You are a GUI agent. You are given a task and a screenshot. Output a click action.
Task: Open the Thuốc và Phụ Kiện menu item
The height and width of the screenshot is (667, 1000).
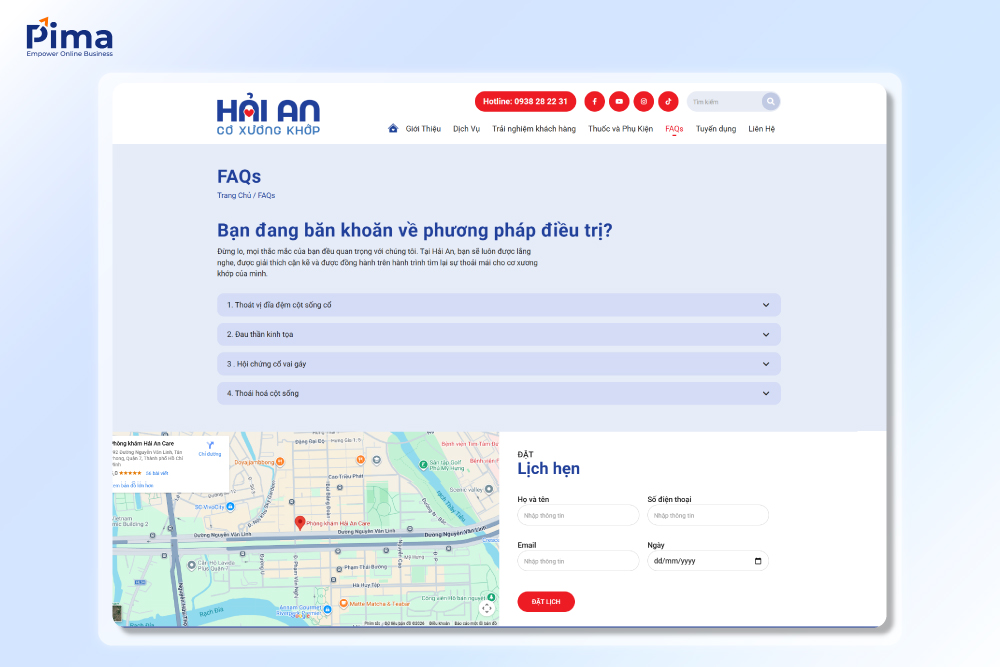click(x=621, y=128)
